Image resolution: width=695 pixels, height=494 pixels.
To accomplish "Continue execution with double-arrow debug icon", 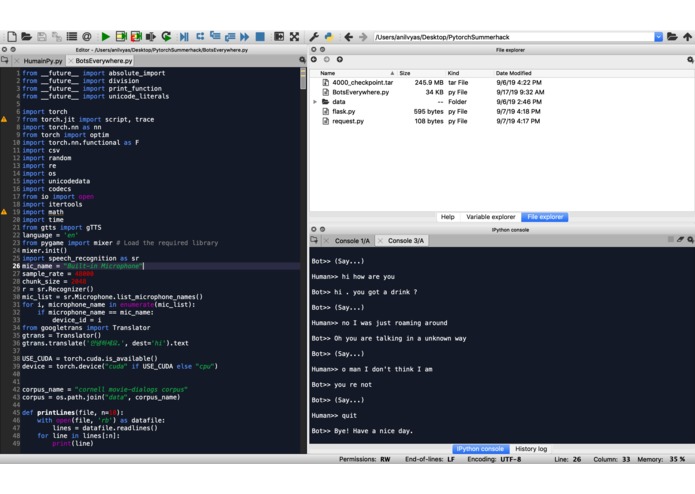I will 245,37.
